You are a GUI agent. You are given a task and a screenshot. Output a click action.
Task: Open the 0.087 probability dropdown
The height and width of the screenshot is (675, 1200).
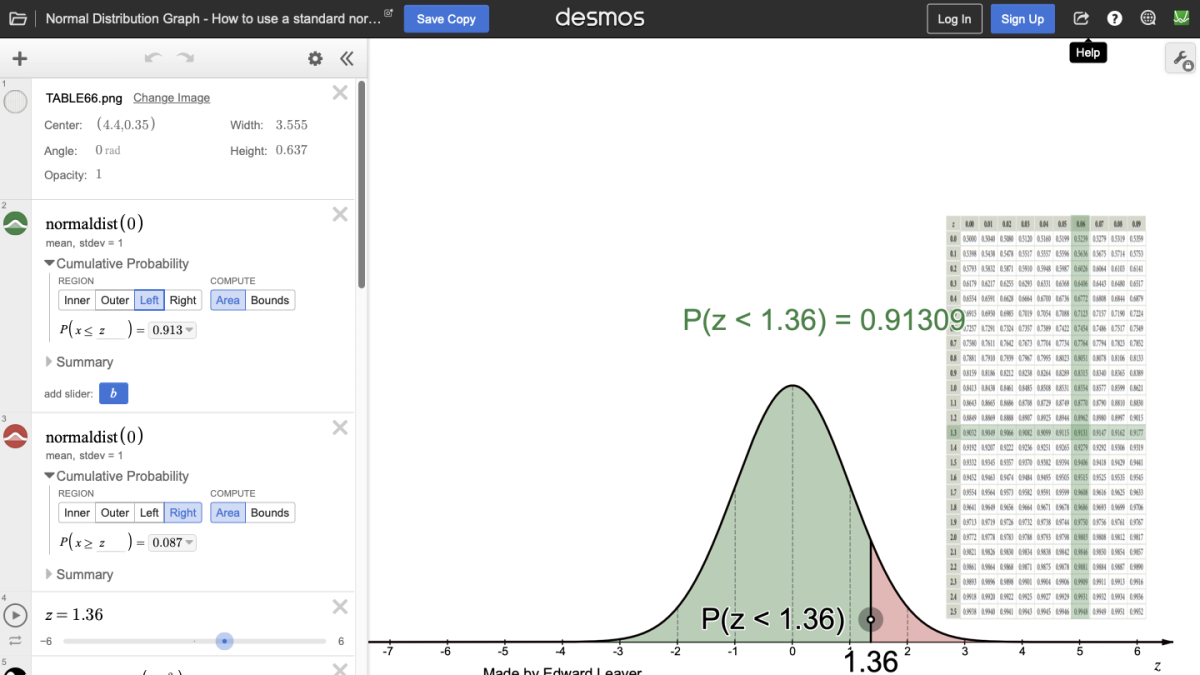[x=172, y=543]
